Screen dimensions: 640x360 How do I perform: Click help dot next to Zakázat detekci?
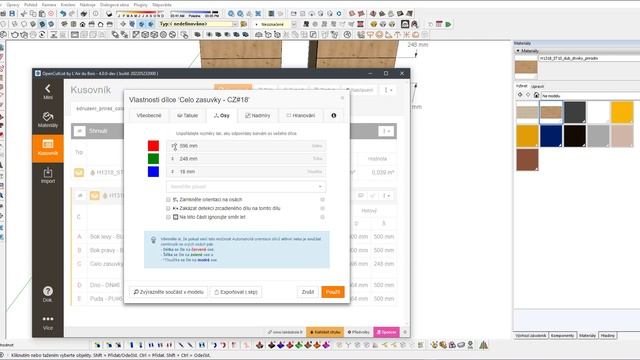tap(322, 209)
